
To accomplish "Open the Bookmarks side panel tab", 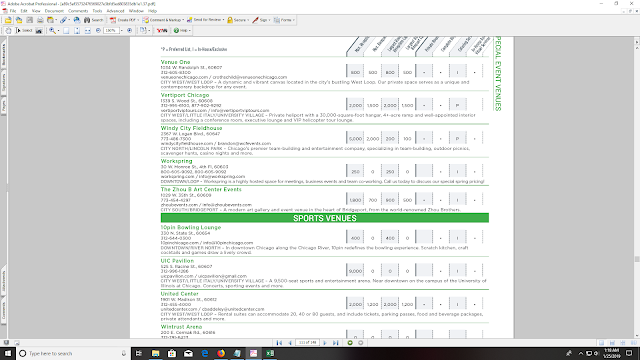I will pos(3,55).
